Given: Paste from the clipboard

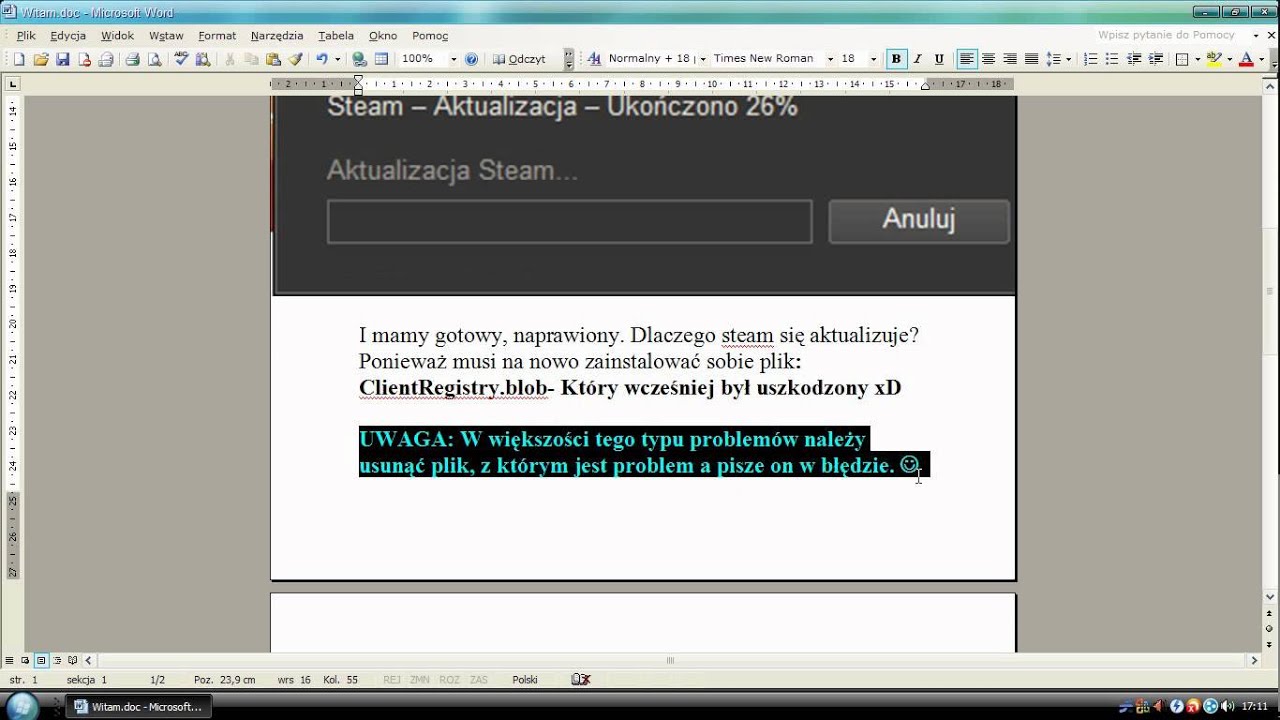Looking at the screenshot, I should (273, 59).
